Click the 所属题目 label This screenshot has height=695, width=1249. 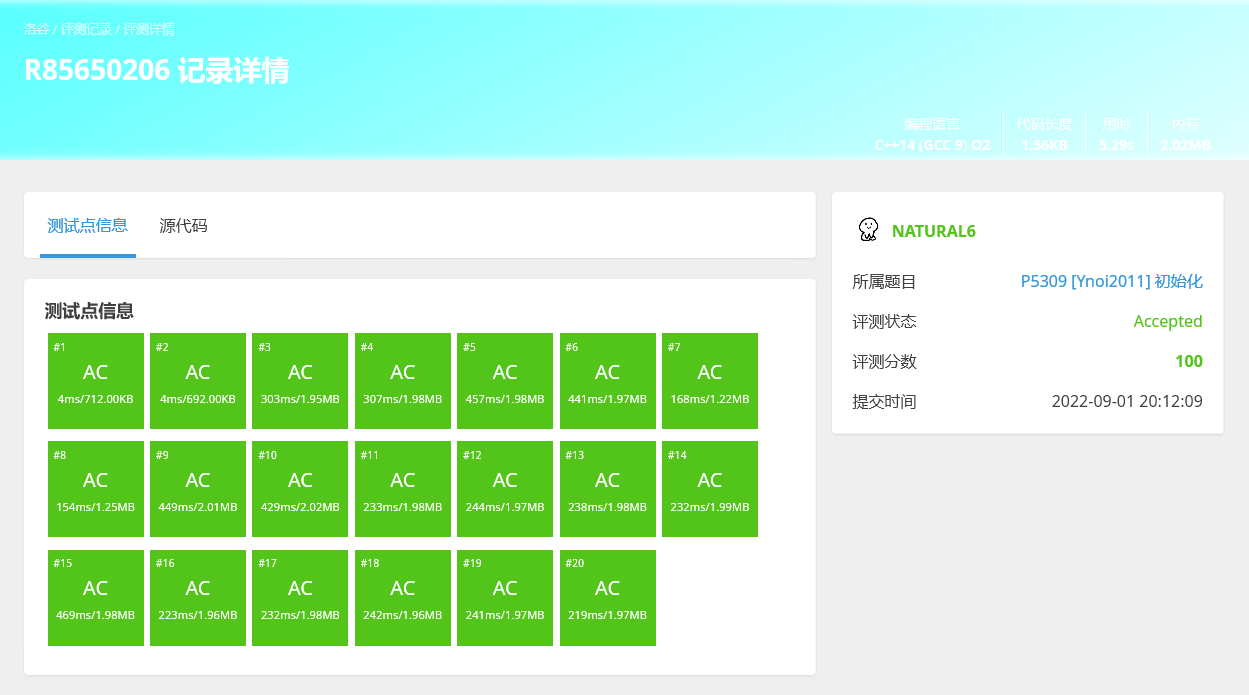(x=884, y=282)
